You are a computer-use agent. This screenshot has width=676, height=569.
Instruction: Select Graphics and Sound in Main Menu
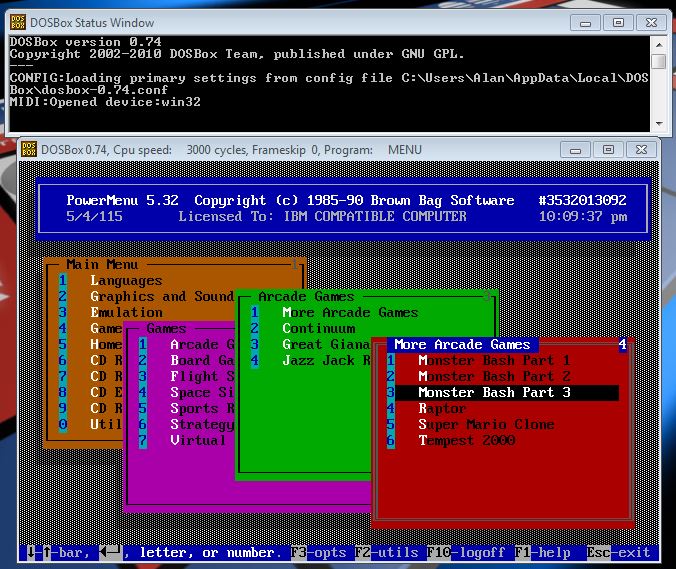click(162, 297)
